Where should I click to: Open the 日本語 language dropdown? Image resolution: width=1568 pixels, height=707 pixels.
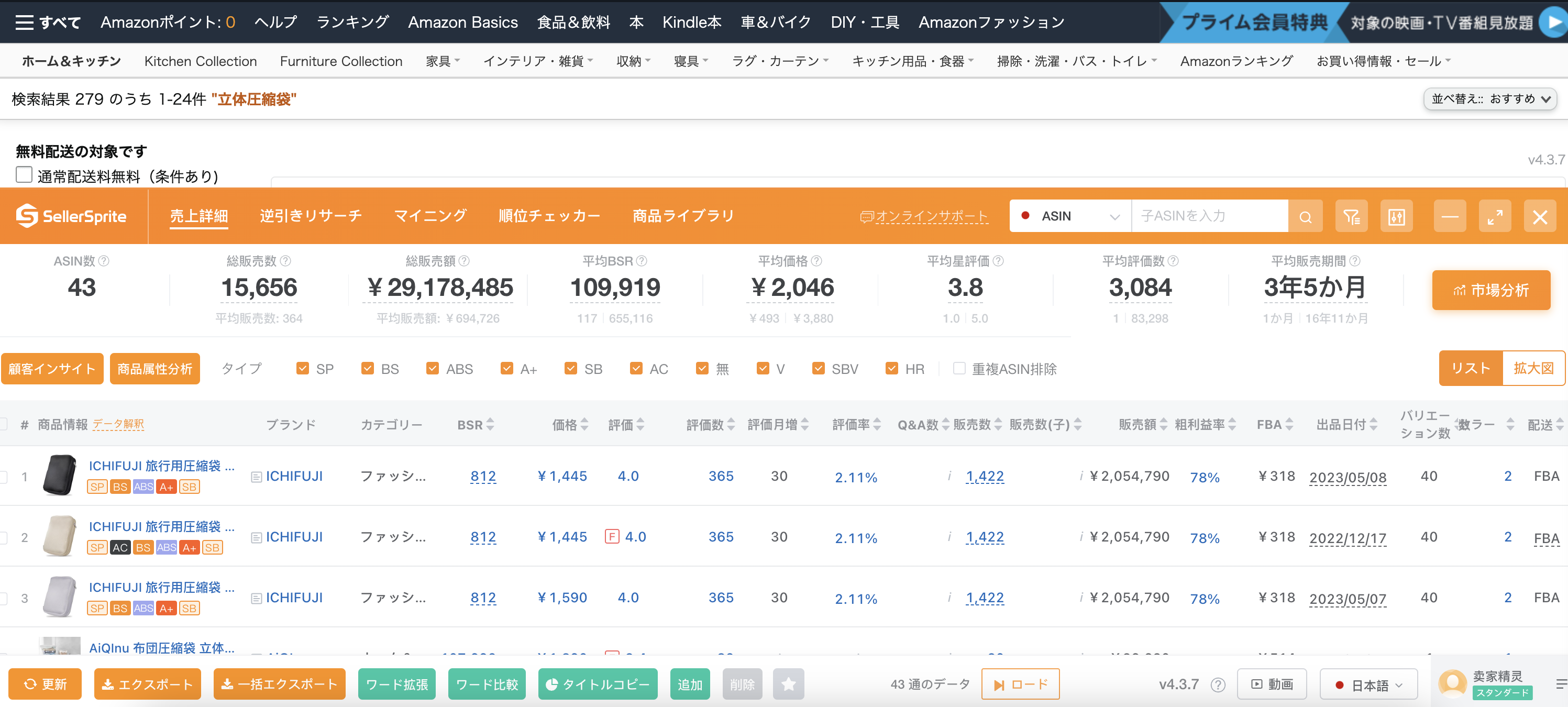tap(1368, 685)
